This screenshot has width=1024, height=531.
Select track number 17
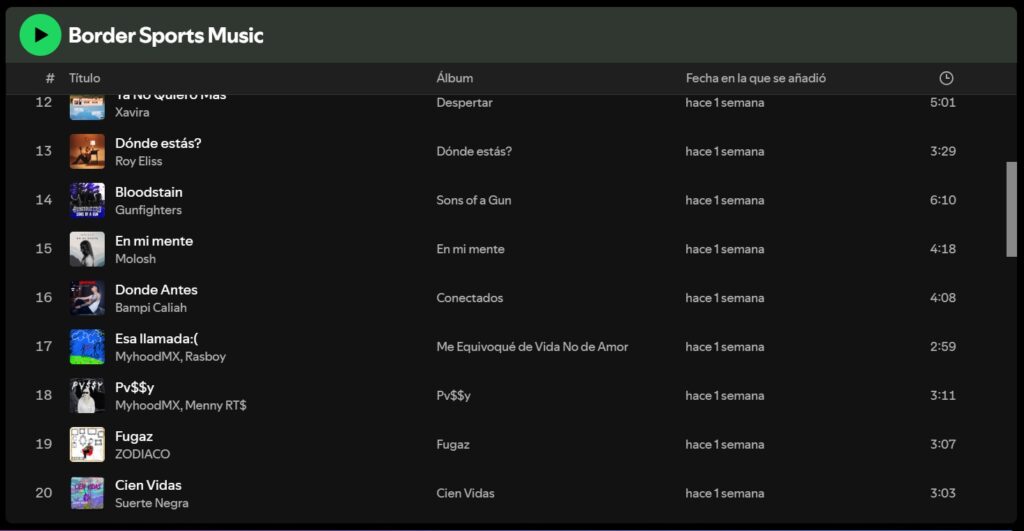pyautogui.click(x=44, y=347)
